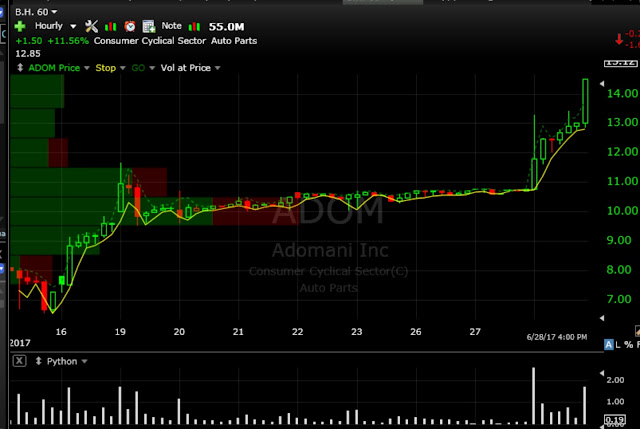Click the date label 16 on time axis

coord(61,332)
